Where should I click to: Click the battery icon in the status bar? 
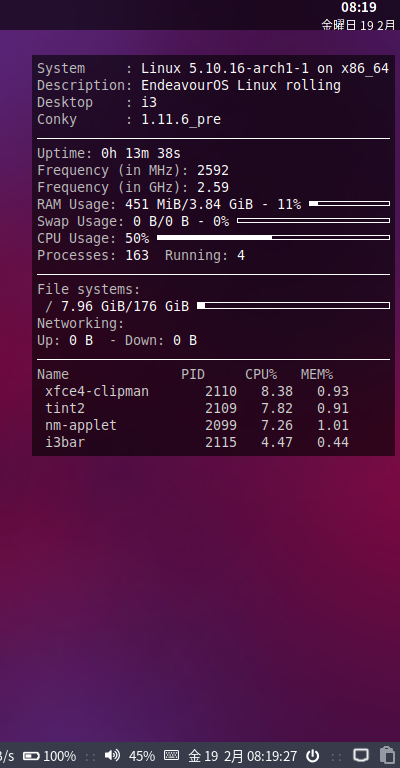click(x=31, y=756)
